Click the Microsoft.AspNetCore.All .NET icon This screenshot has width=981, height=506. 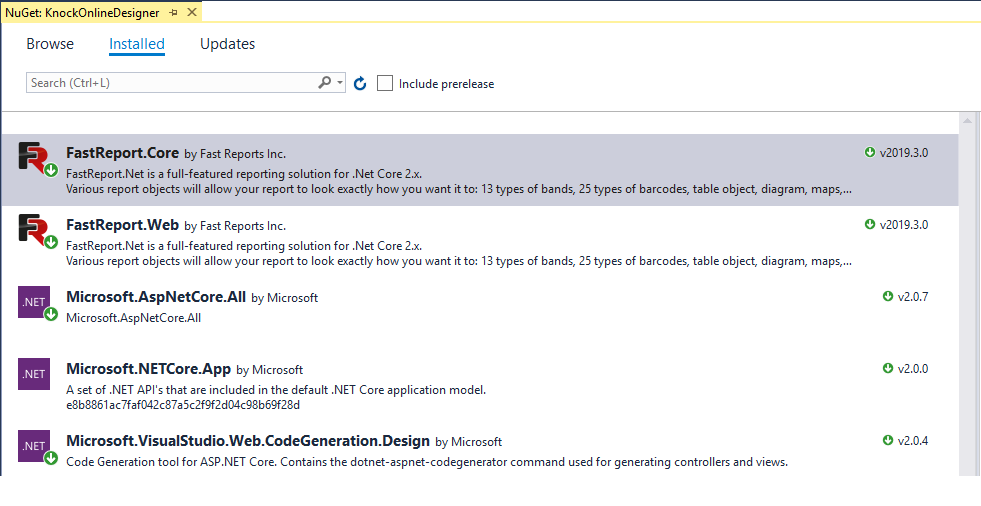[x=37, y=303]
